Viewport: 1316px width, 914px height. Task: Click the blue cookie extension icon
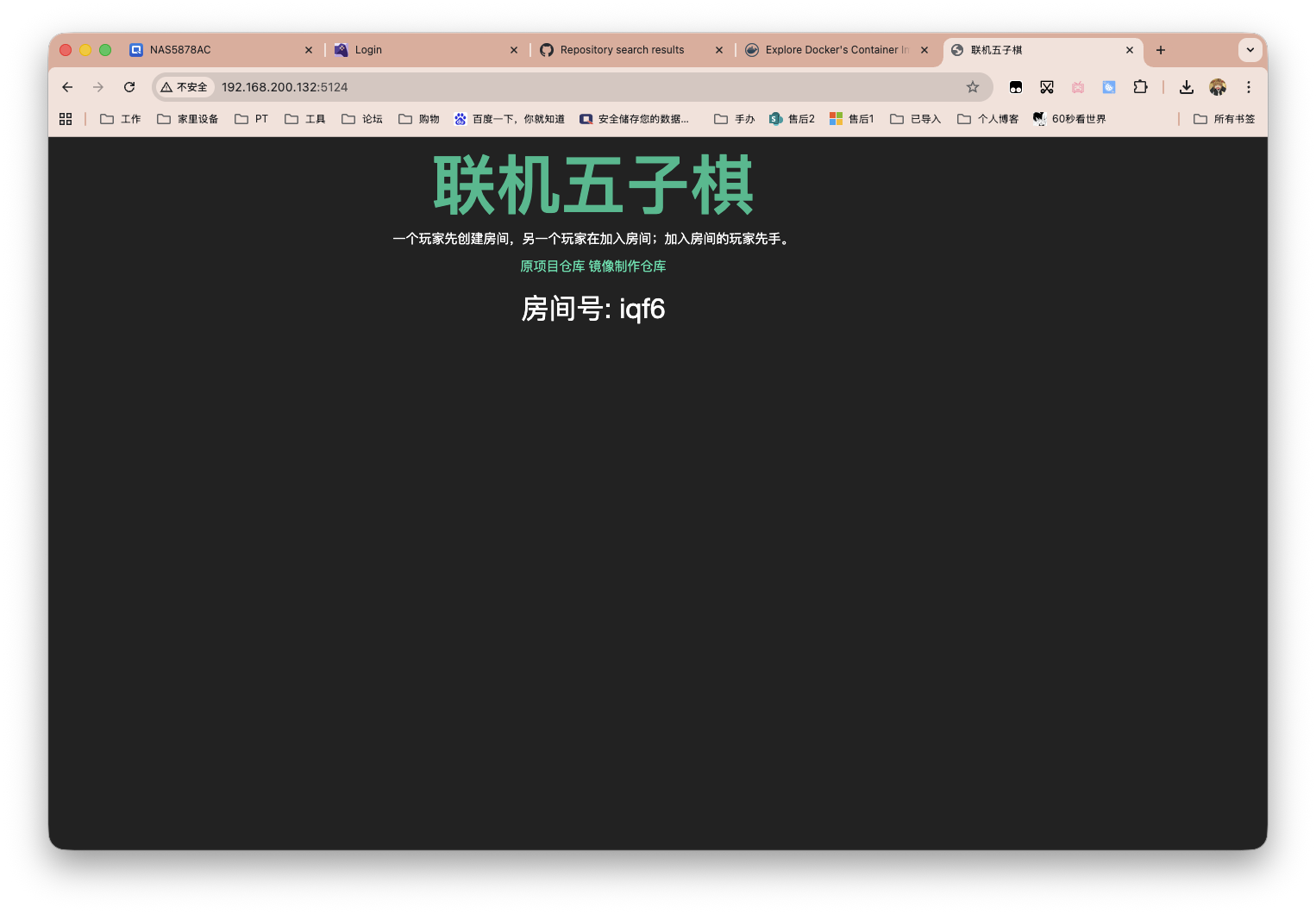click(x=1108, y=87)
